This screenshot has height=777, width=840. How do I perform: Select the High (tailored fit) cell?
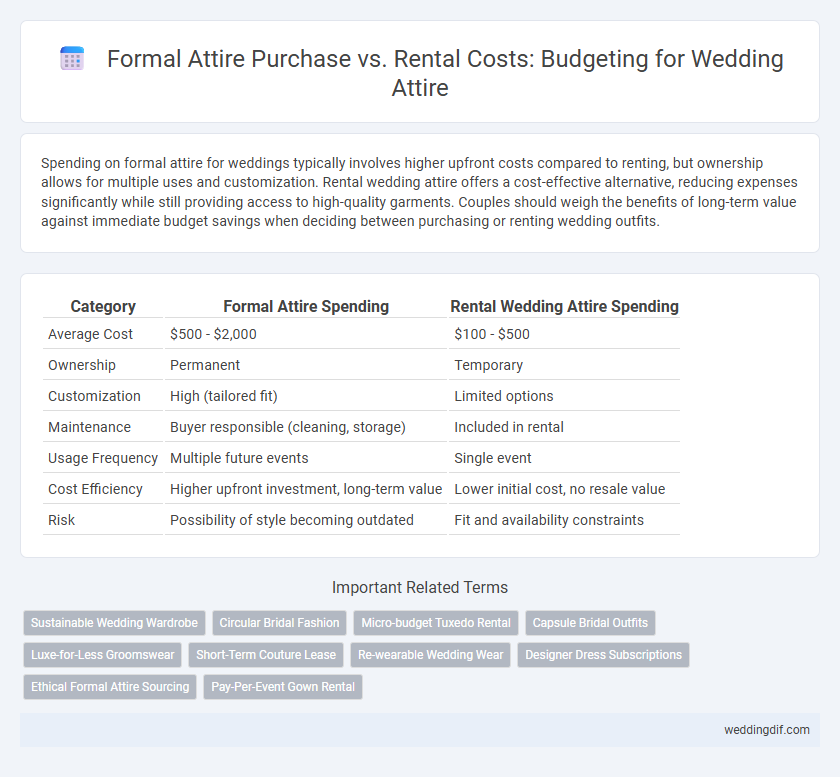[306, 396]
